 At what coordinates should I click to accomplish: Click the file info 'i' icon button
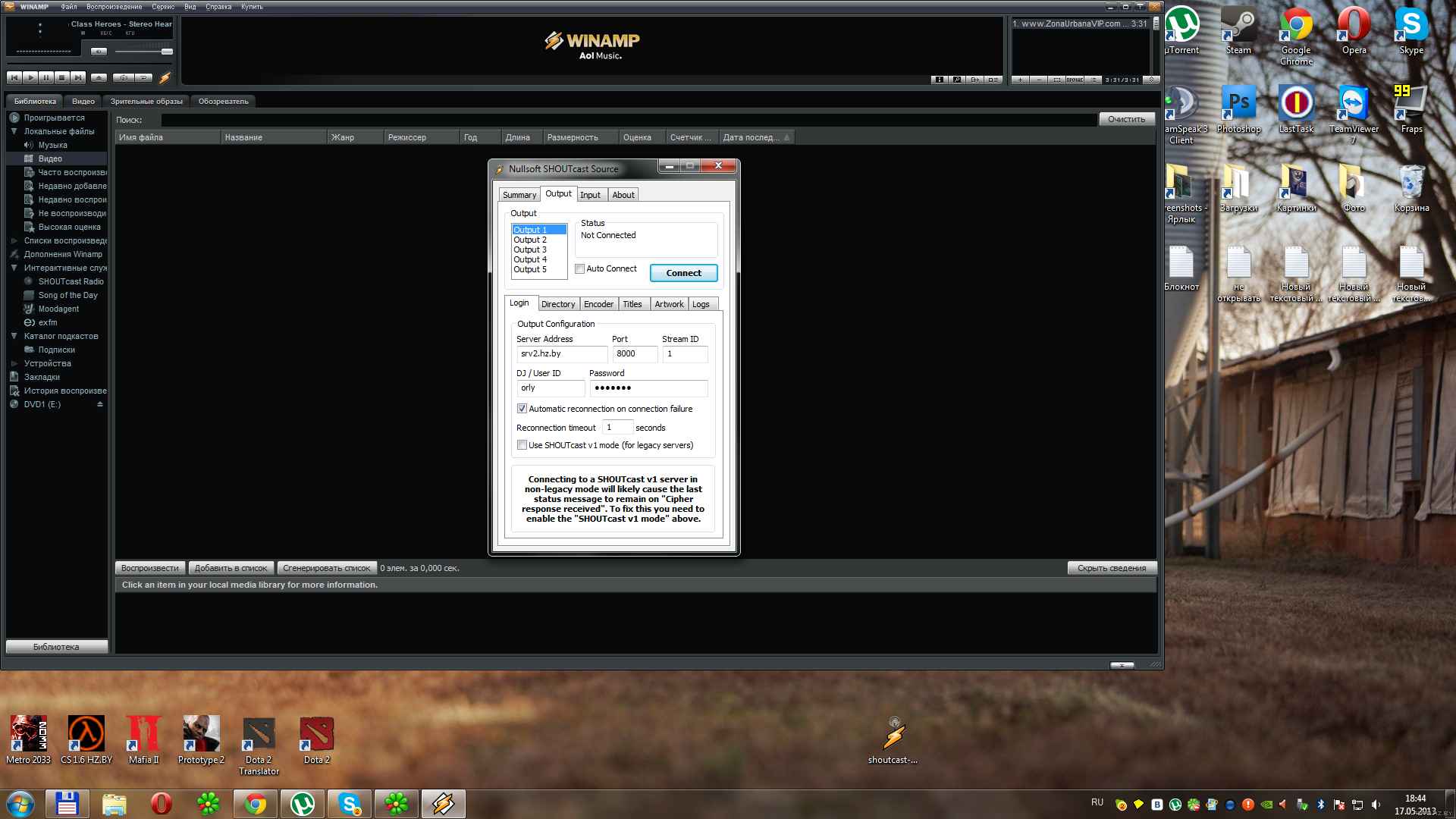tap(940, 80)
